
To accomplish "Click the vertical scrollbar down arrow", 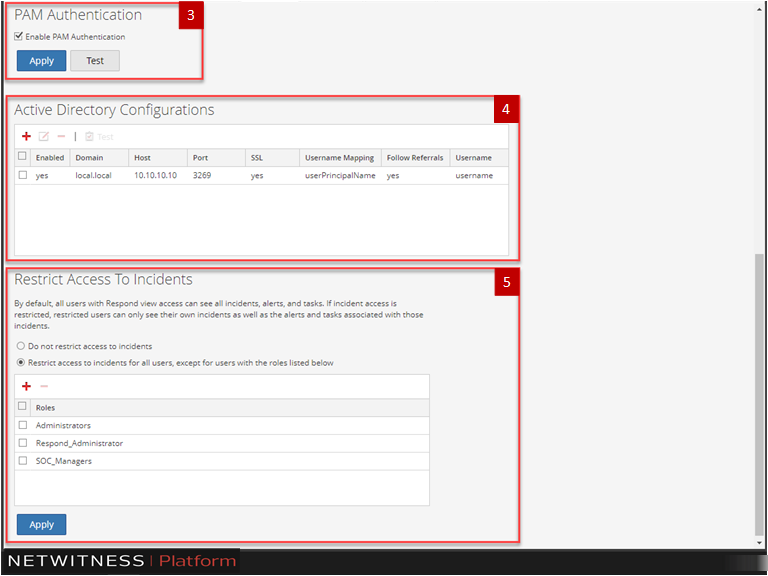I will point(761,543).
